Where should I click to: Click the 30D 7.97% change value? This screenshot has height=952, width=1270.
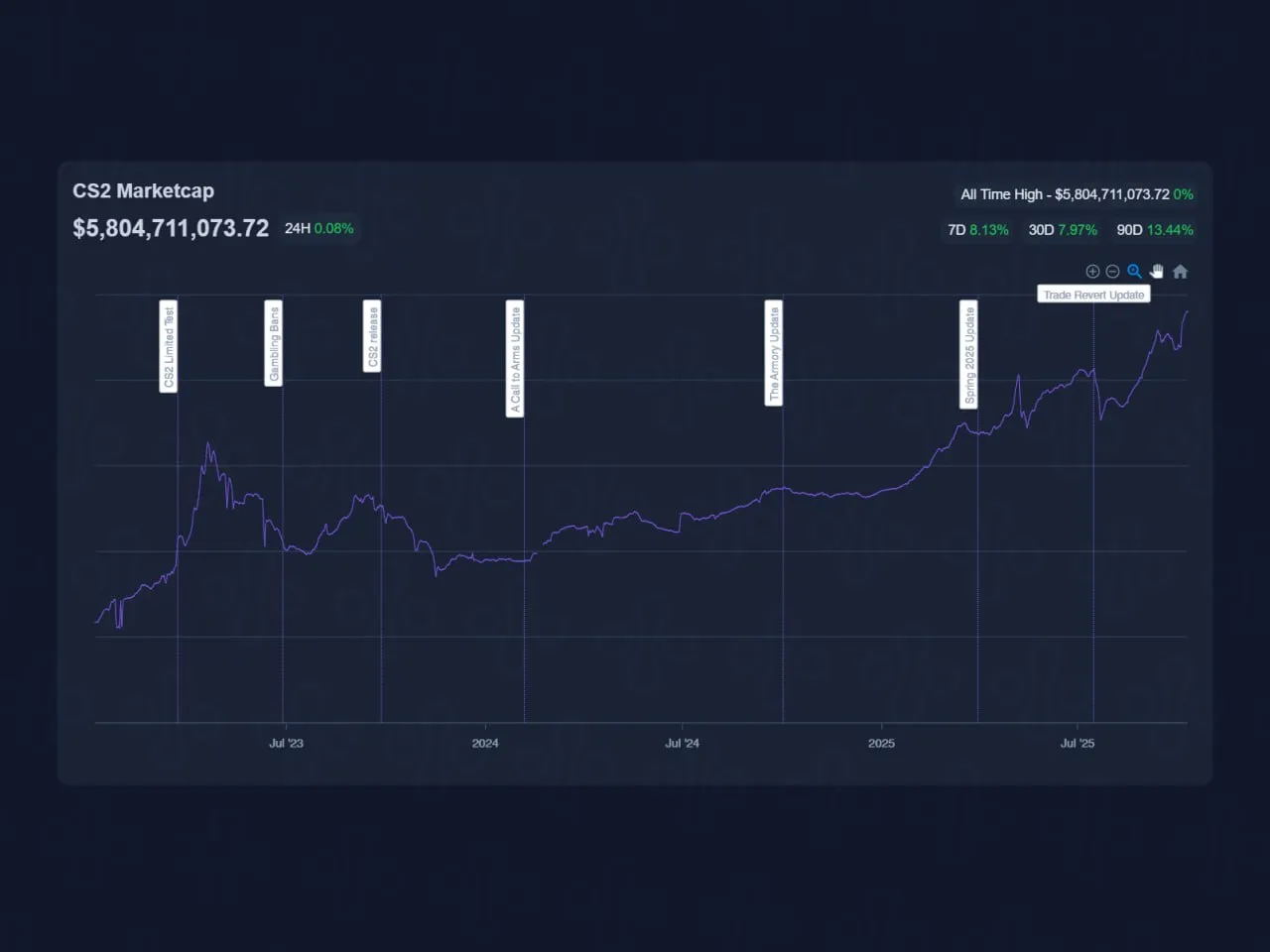(1063, 230)
